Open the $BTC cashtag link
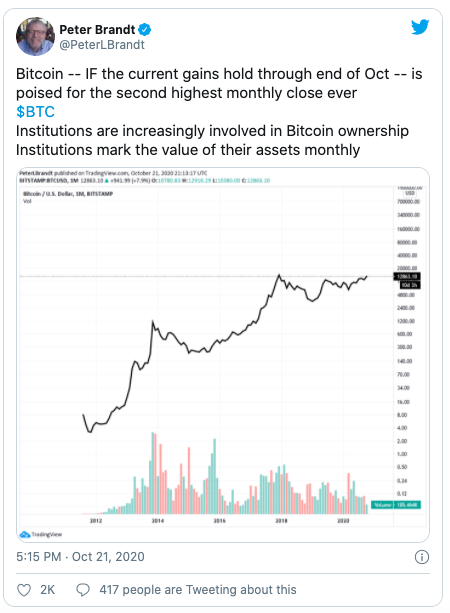The image size is (450, 613). (x=35, y=112)
